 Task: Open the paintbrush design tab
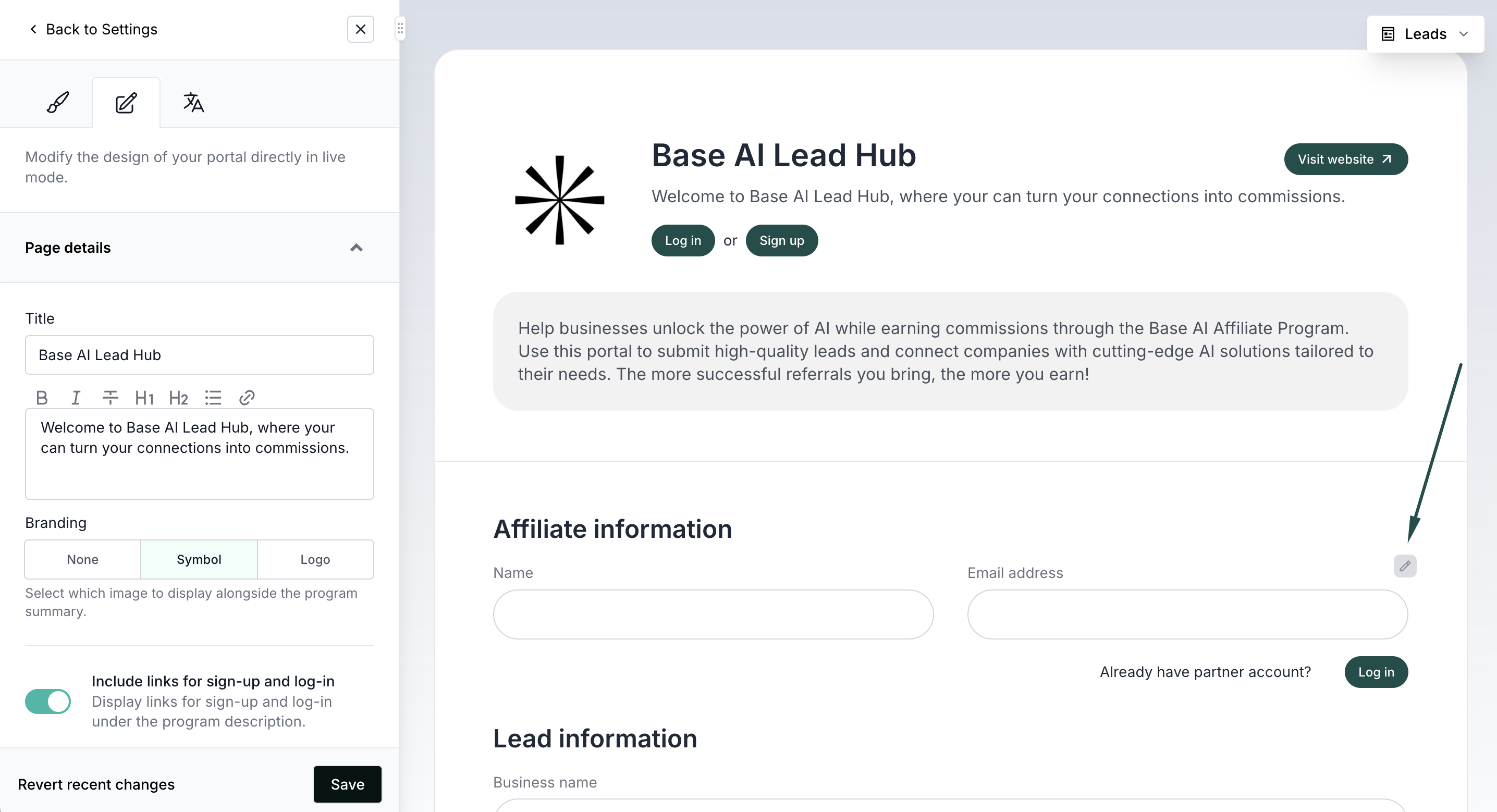[57, 102]
